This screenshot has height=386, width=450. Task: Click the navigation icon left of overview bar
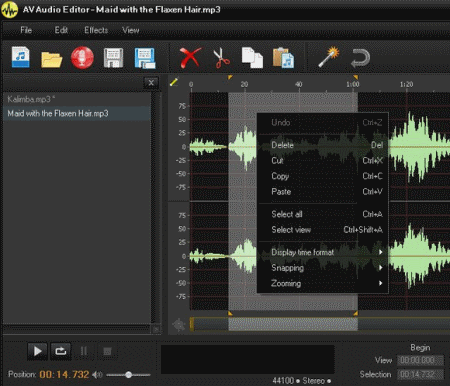[179, 324]
